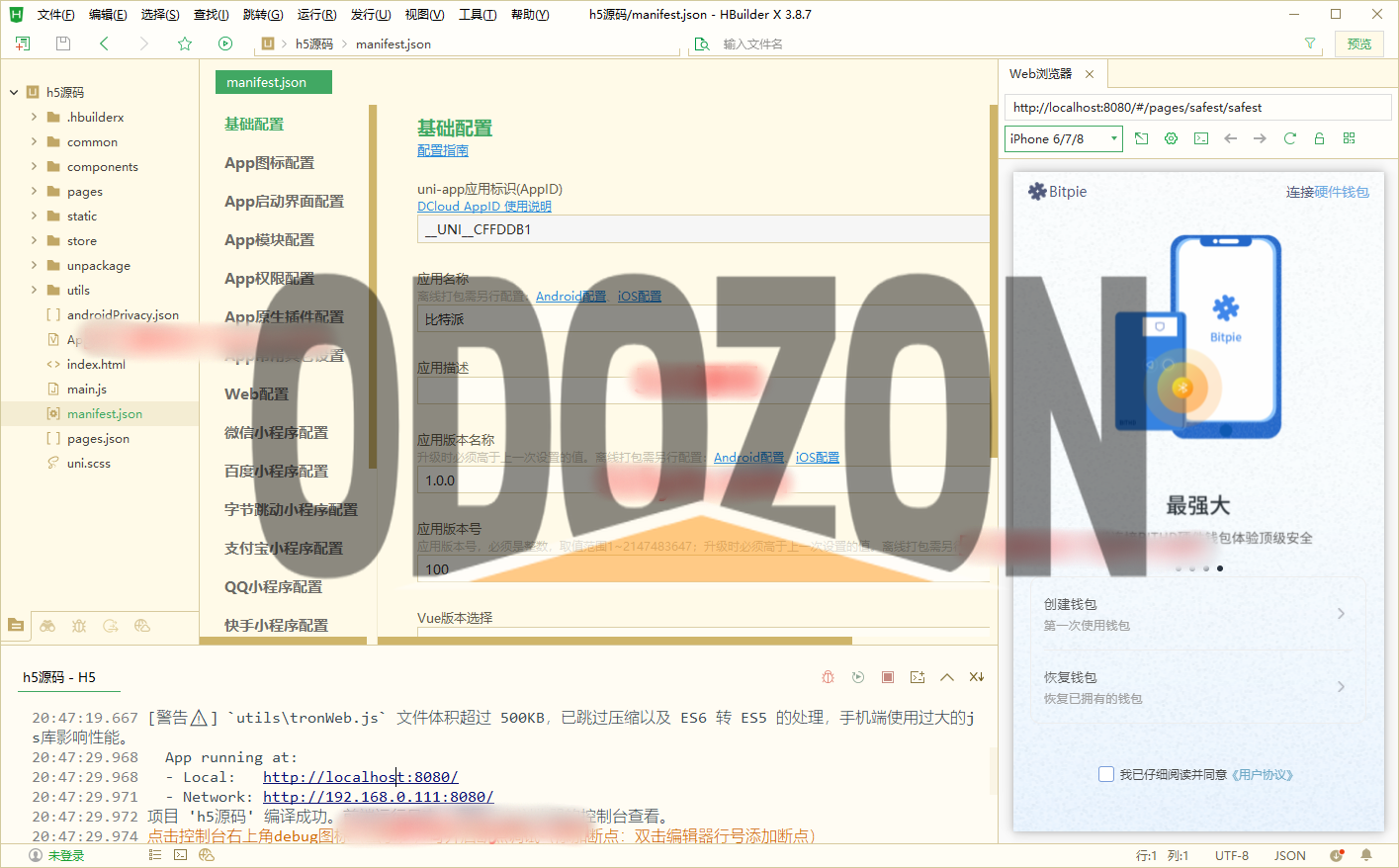Expand the .hbuilderx folder
The image size is (1399, 868).
click(x=35, y=117)
